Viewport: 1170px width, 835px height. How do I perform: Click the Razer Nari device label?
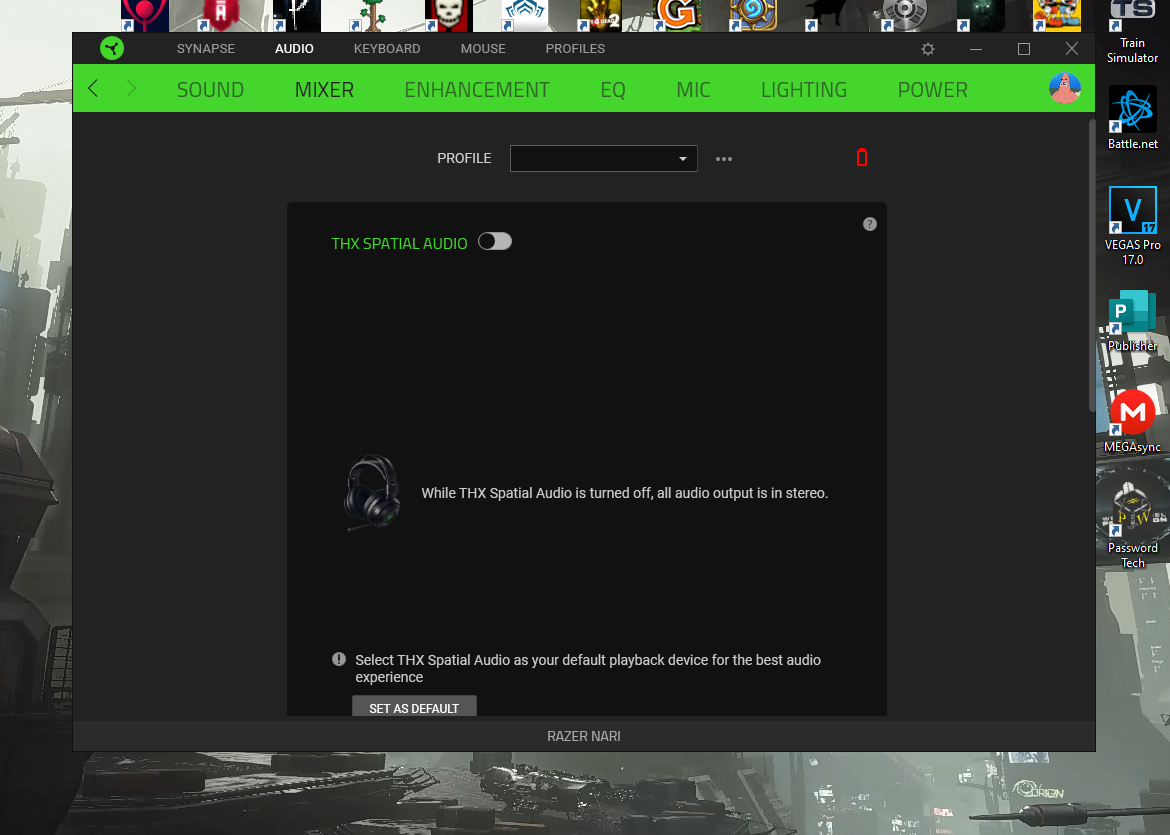point(584,736)
